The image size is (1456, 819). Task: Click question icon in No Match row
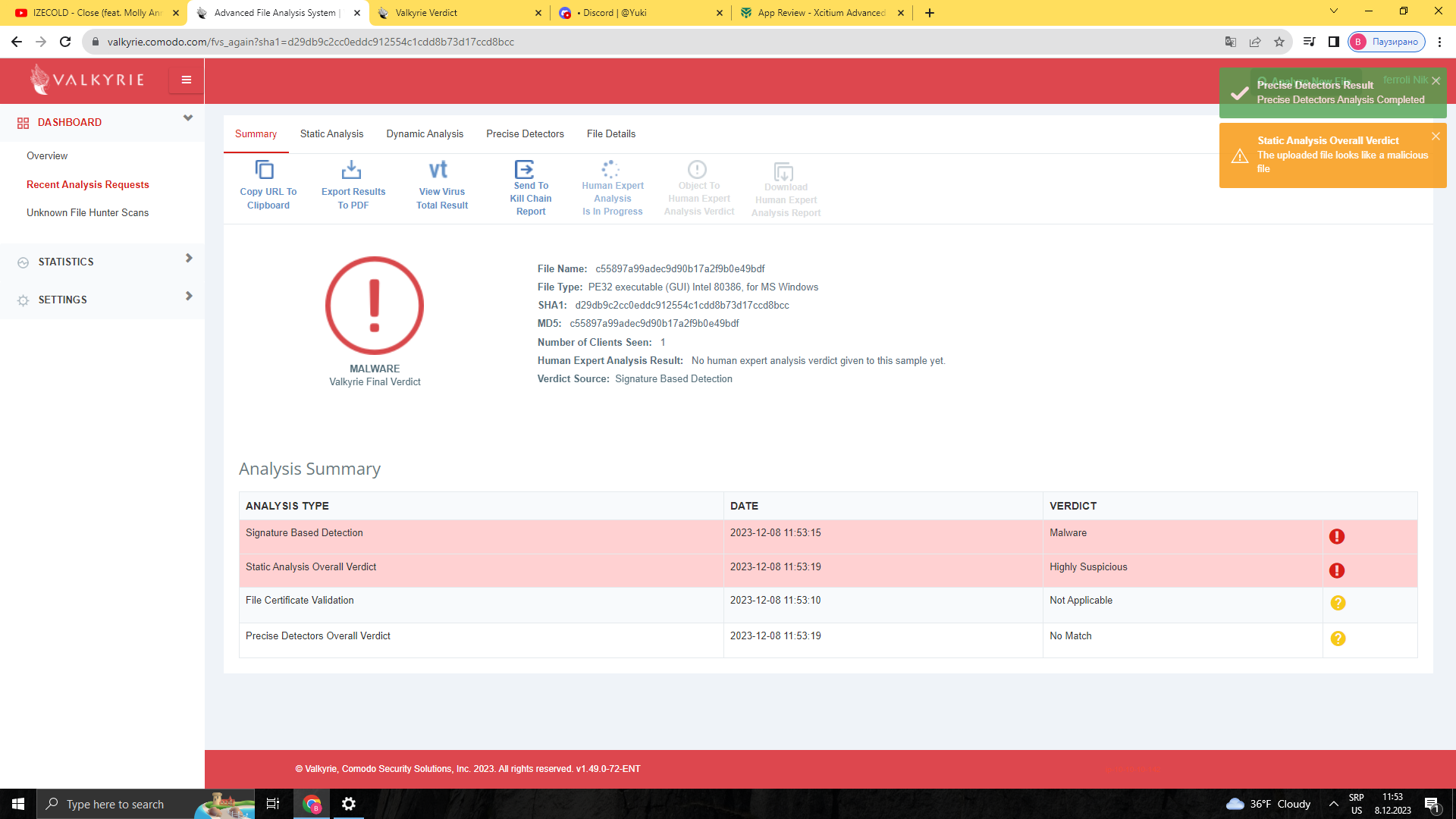pos(1338,639)
